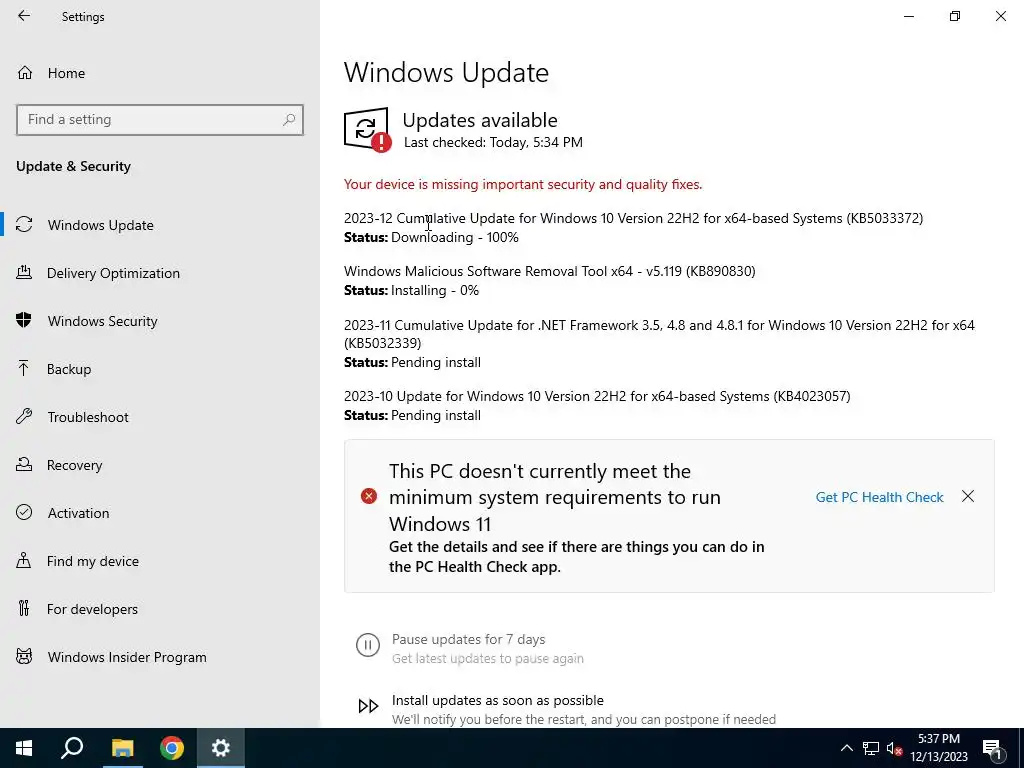Click Last checked: Today, 5:34 PM text
Viewport: 1024px width, 768px height.
[x=493, y=142]
